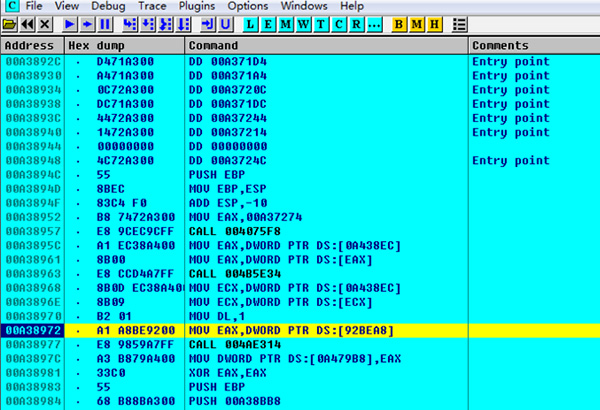Click the CALL 004AE314 instruction
Viewport: 600px width, 410px height.
[x=235, y=345]
